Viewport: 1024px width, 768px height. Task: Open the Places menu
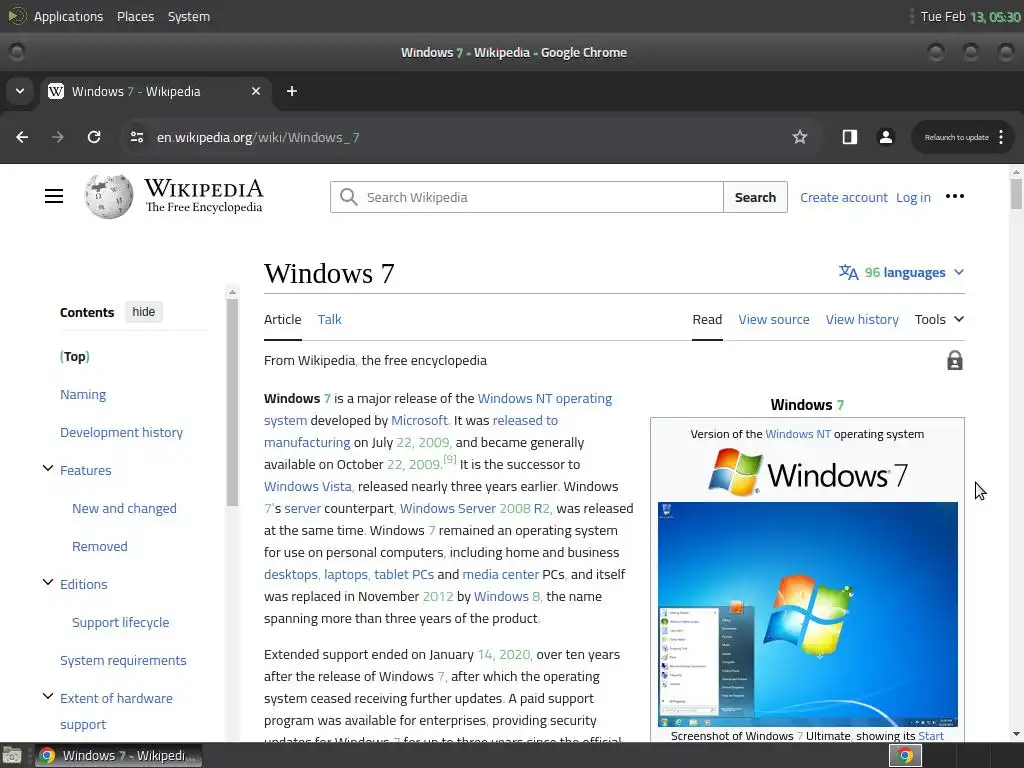(135, 16)
